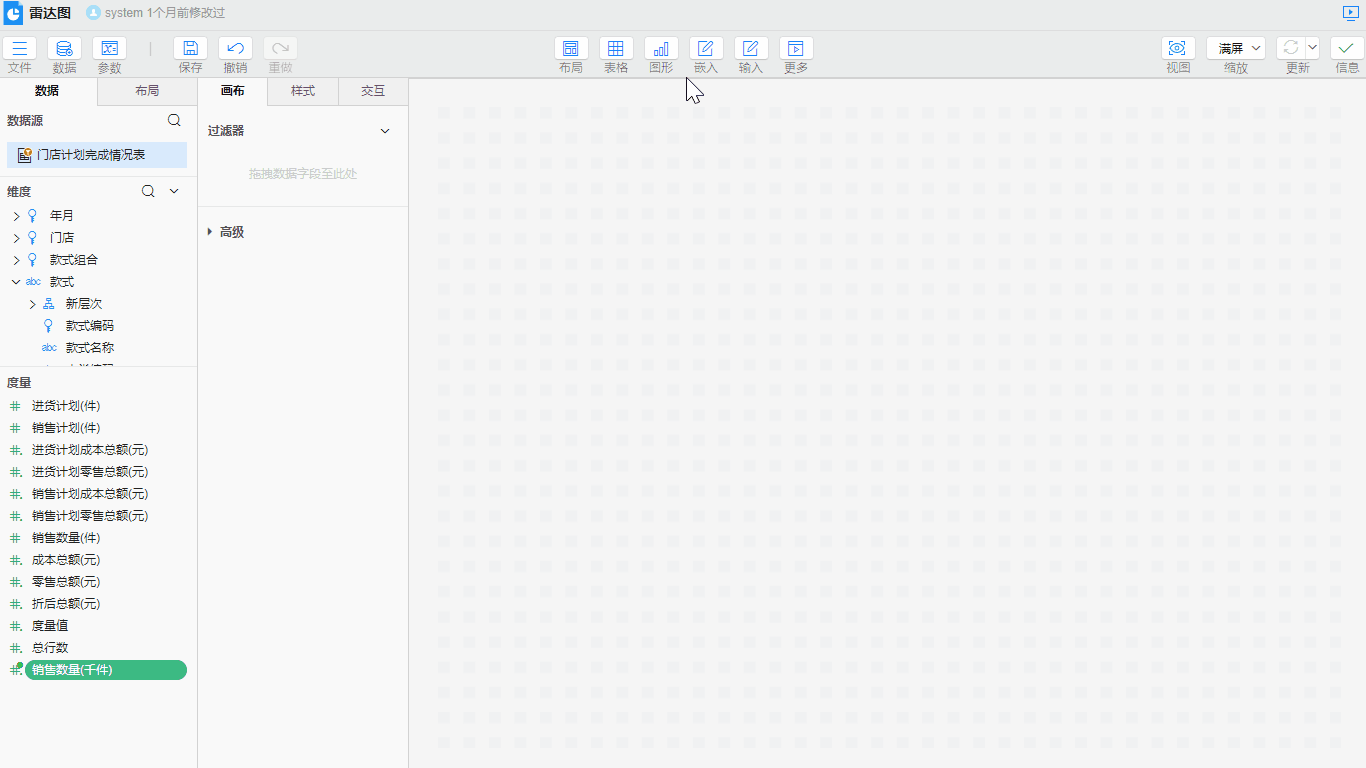
Task: Collapse the 款式 dimension folder
Action: tap(16, 282)
